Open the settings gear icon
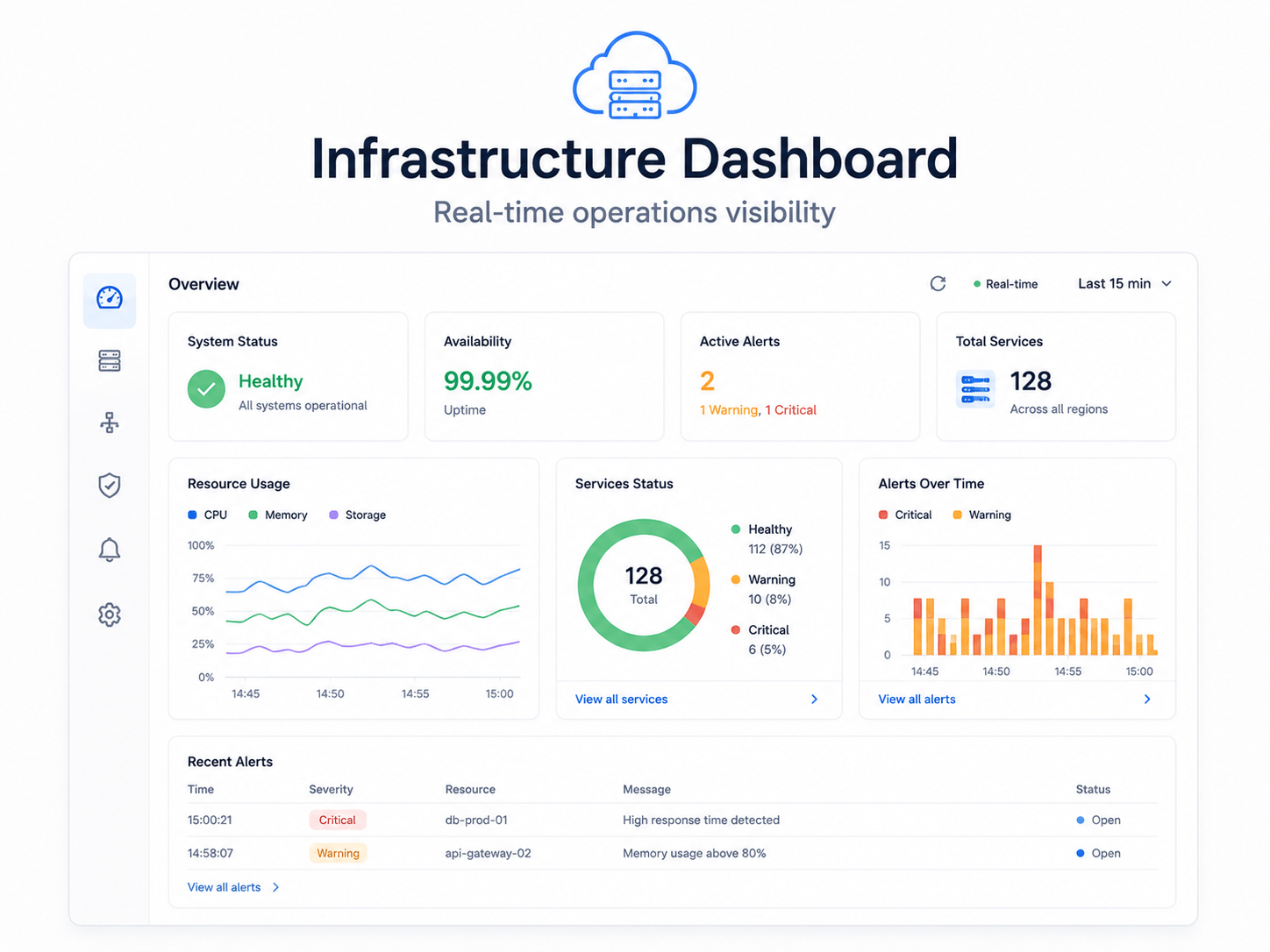 click(x=110, y=615)
